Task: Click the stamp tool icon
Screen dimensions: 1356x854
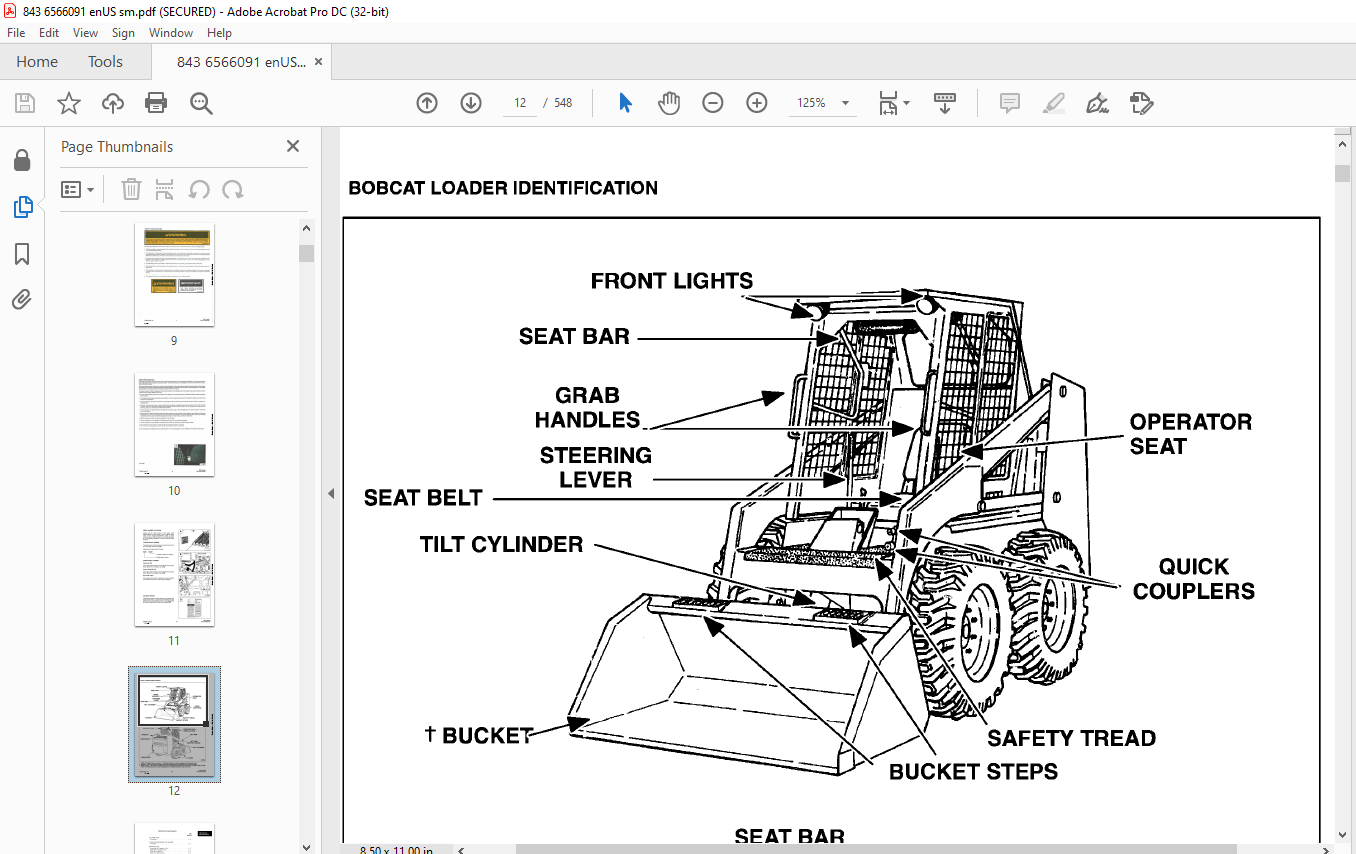Action: [1142, 103]
